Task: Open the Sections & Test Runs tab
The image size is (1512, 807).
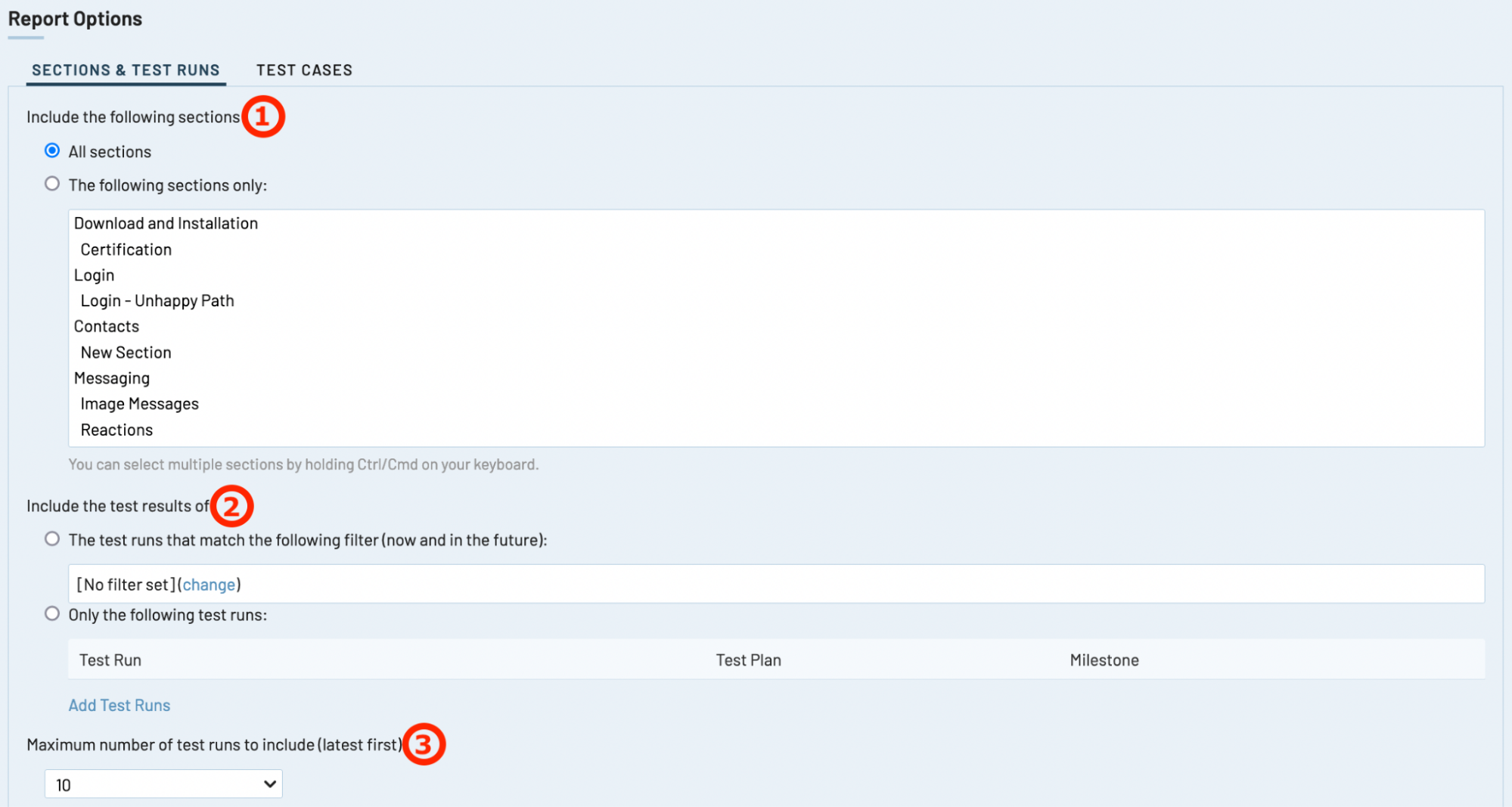Action: tap(126, 70)
